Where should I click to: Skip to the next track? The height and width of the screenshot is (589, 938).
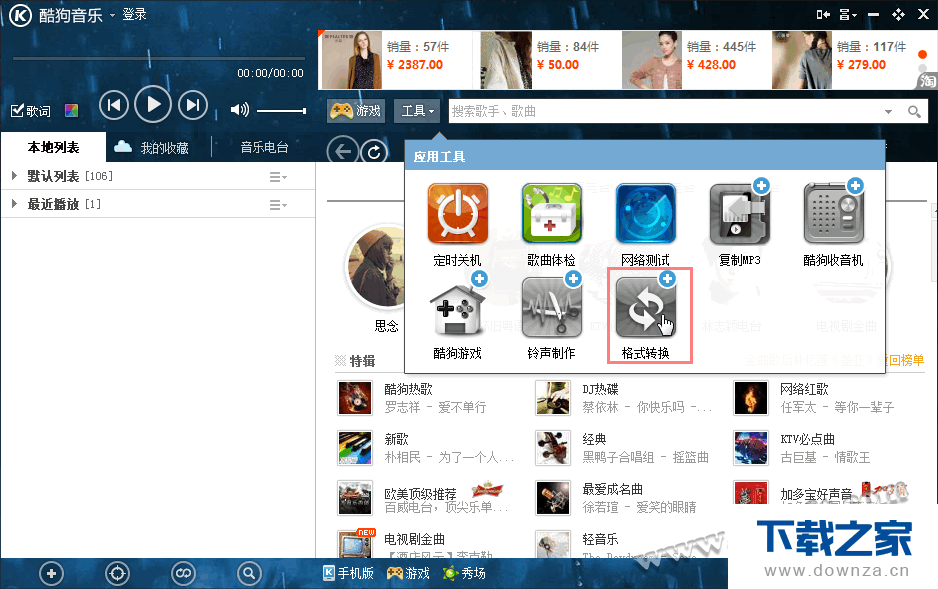[193, 106]
